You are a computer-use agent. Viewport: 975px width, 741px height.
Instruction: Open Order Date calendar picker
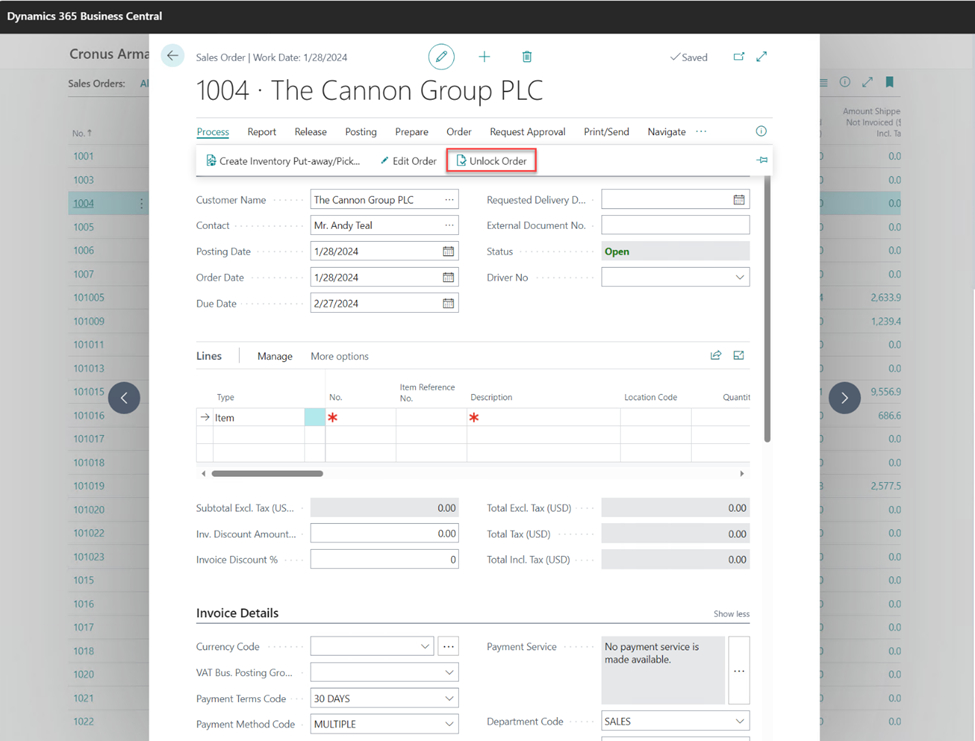pos(448,277)
